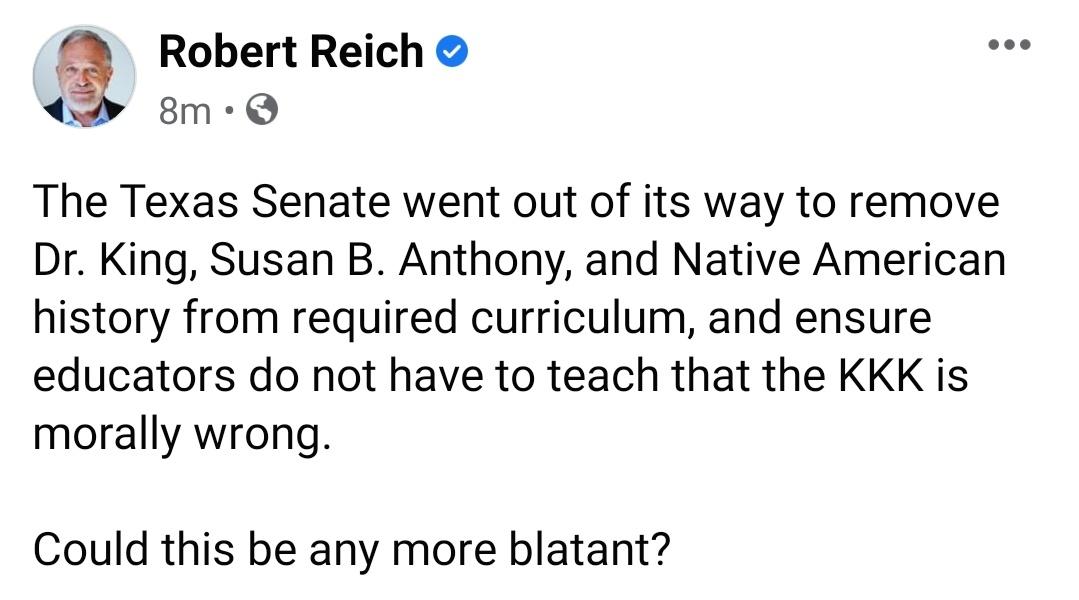
Task: Click the globe public audience icon
Action: pyautogui.click(x=262, y=110)
